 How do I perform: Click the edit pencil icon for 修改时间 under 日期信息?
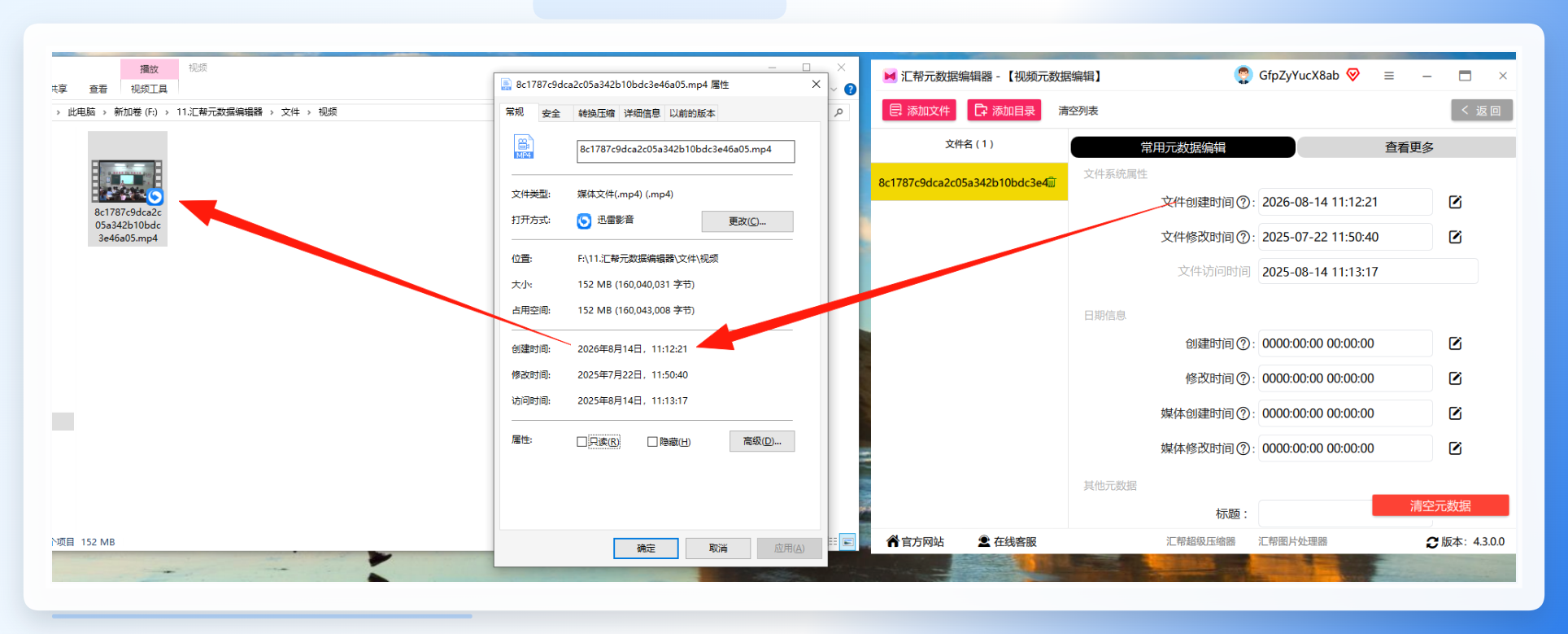(1456, 378)
